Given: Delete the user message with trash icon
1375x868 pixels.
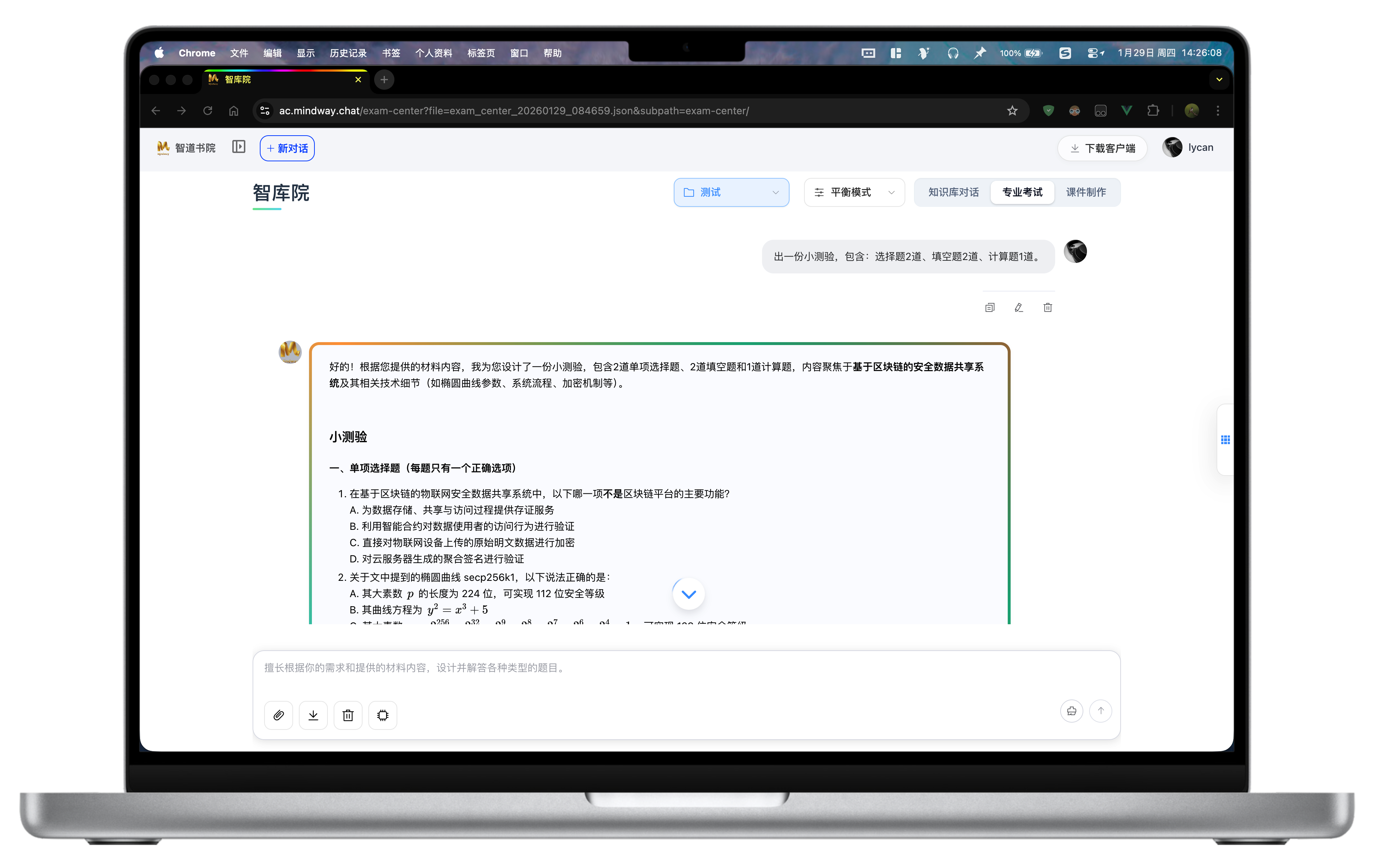Looking at the screenshot, I should pyautogui.click(x=1048, y=307).
